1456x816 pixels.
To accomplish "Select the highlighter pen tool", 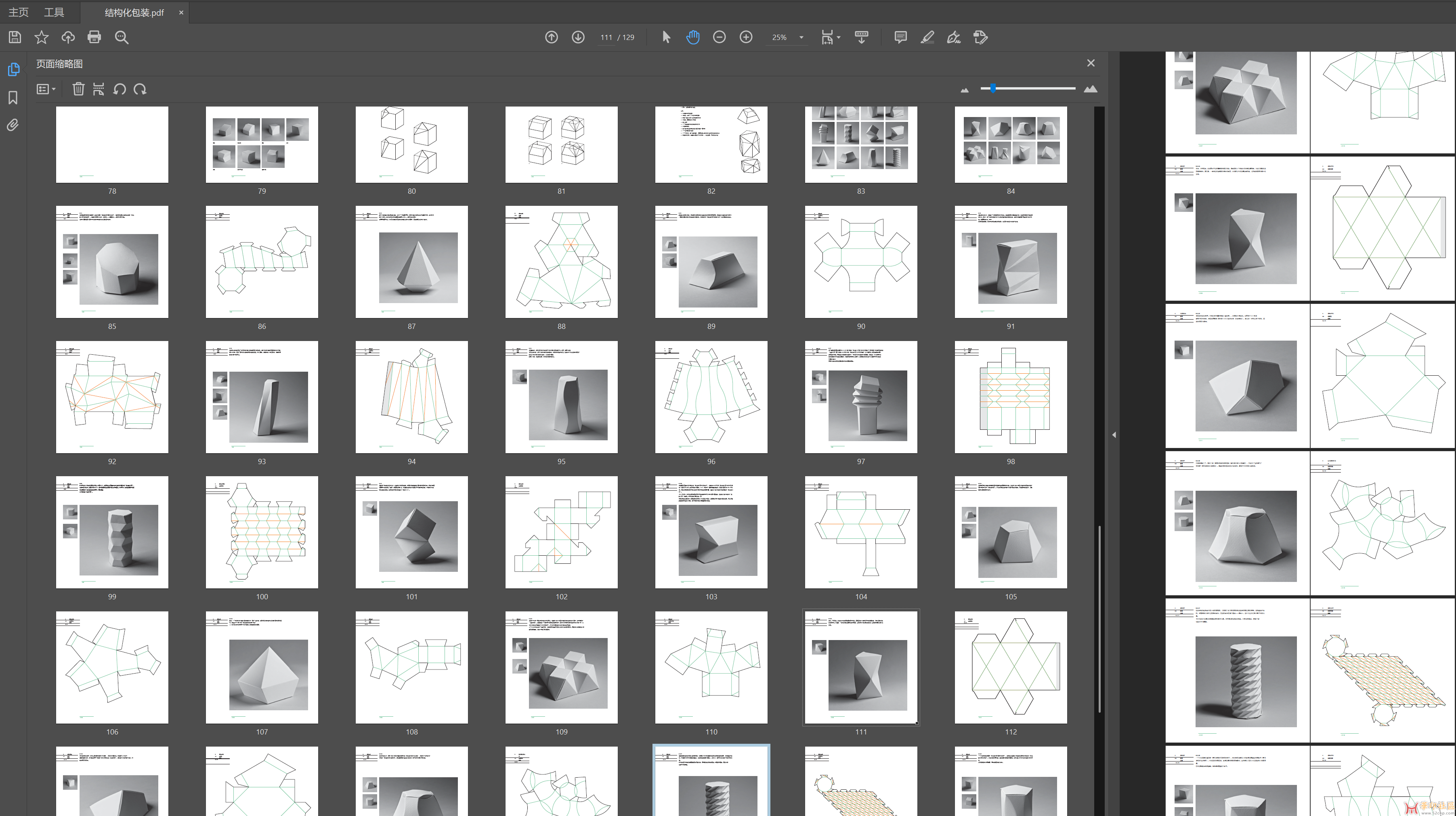I will (x=927, y=37).
